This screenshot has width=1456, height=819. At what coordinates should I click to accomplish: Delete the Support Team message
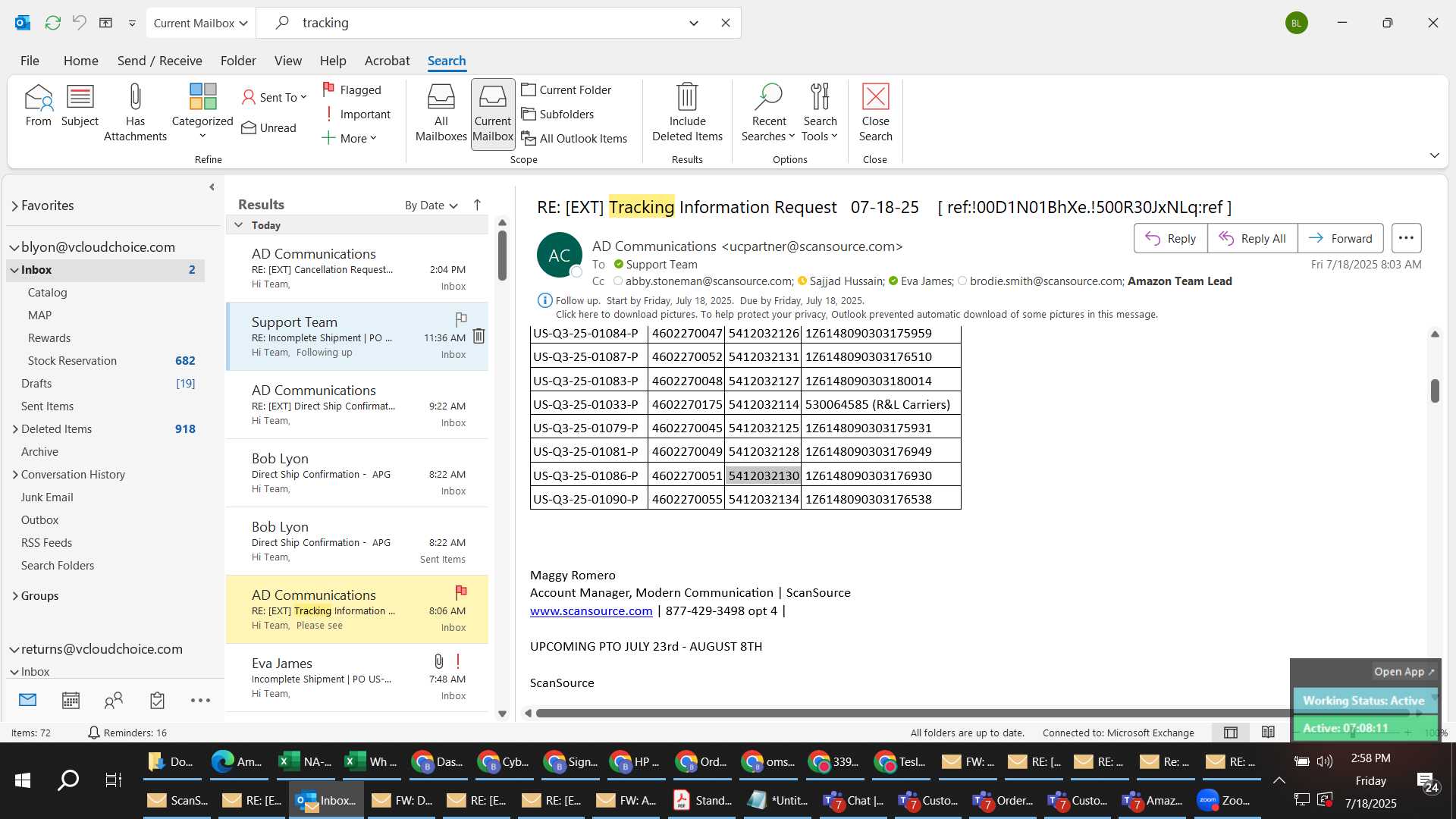coord(479,336)
